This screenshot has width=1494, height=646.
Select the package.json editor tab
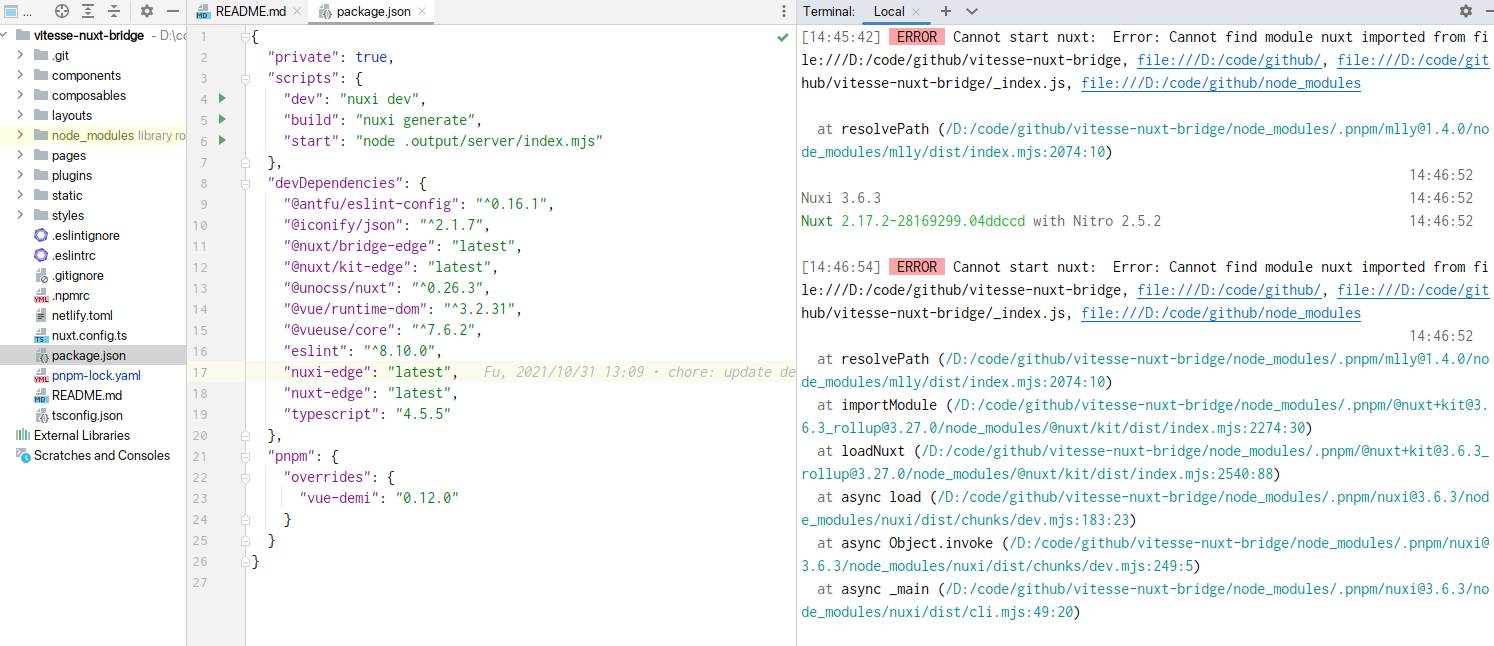click(372, 12)
